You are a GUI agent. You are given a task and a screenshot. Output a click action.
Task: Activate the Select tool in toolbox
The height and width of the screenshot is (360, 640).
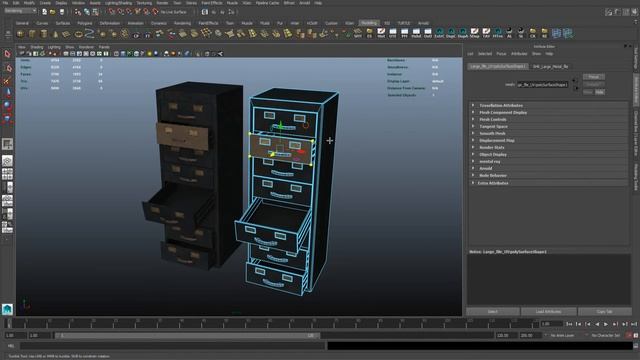[x=7, y=54]
